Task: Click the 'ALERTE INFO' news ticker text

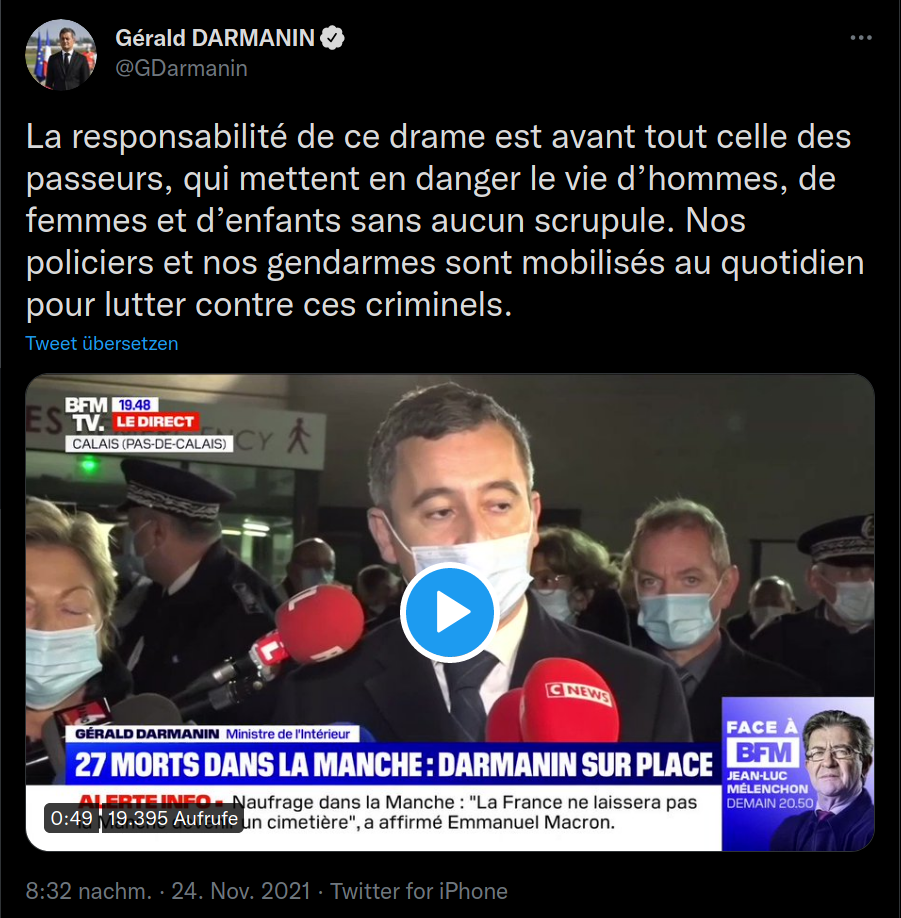Action: 150,801
